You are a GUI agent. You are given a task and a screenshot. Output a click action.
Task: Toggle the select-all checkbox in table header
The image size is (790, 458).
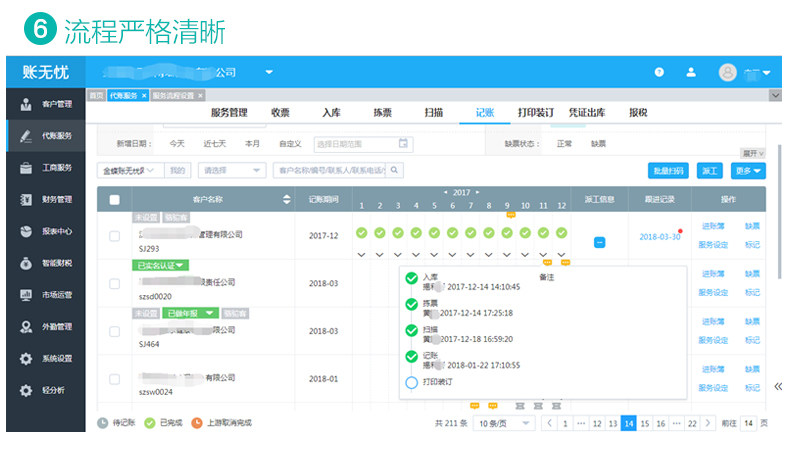click(114, 200)
